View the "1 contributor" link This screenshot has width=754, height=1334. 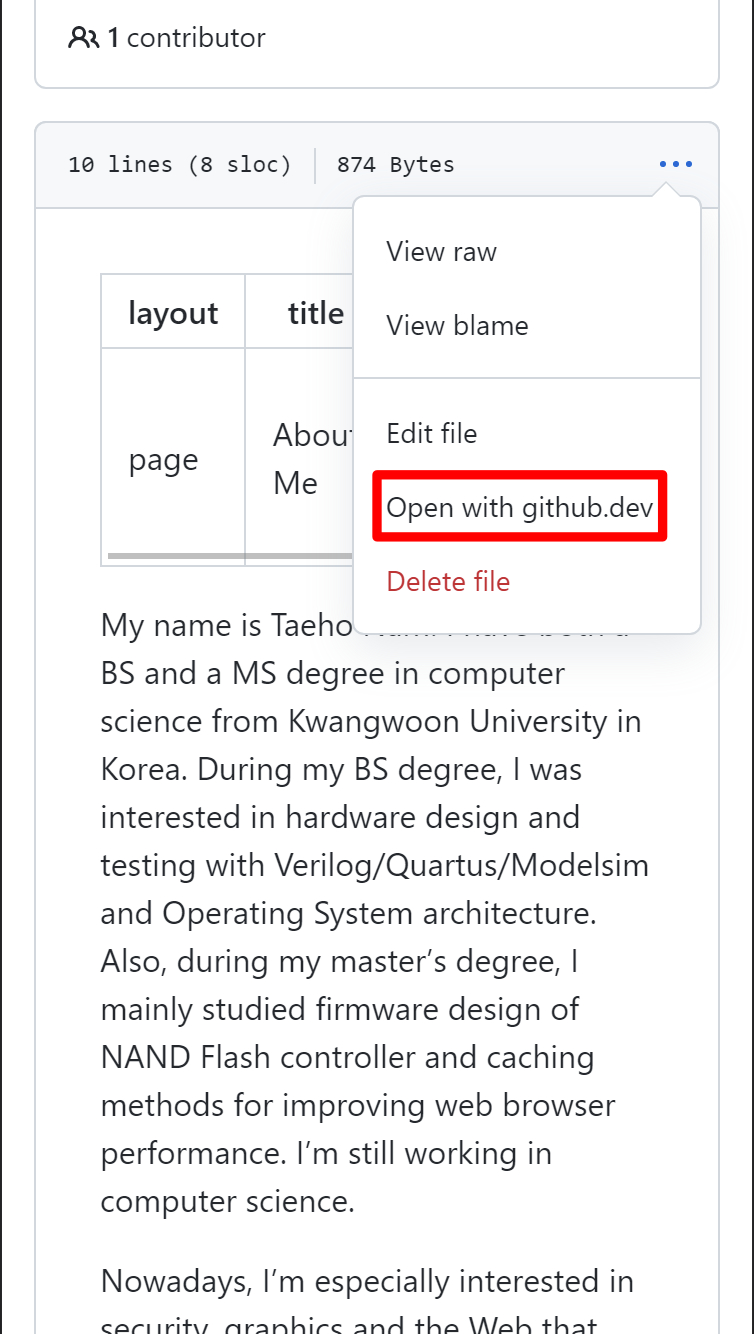click(x=166, y=37)
